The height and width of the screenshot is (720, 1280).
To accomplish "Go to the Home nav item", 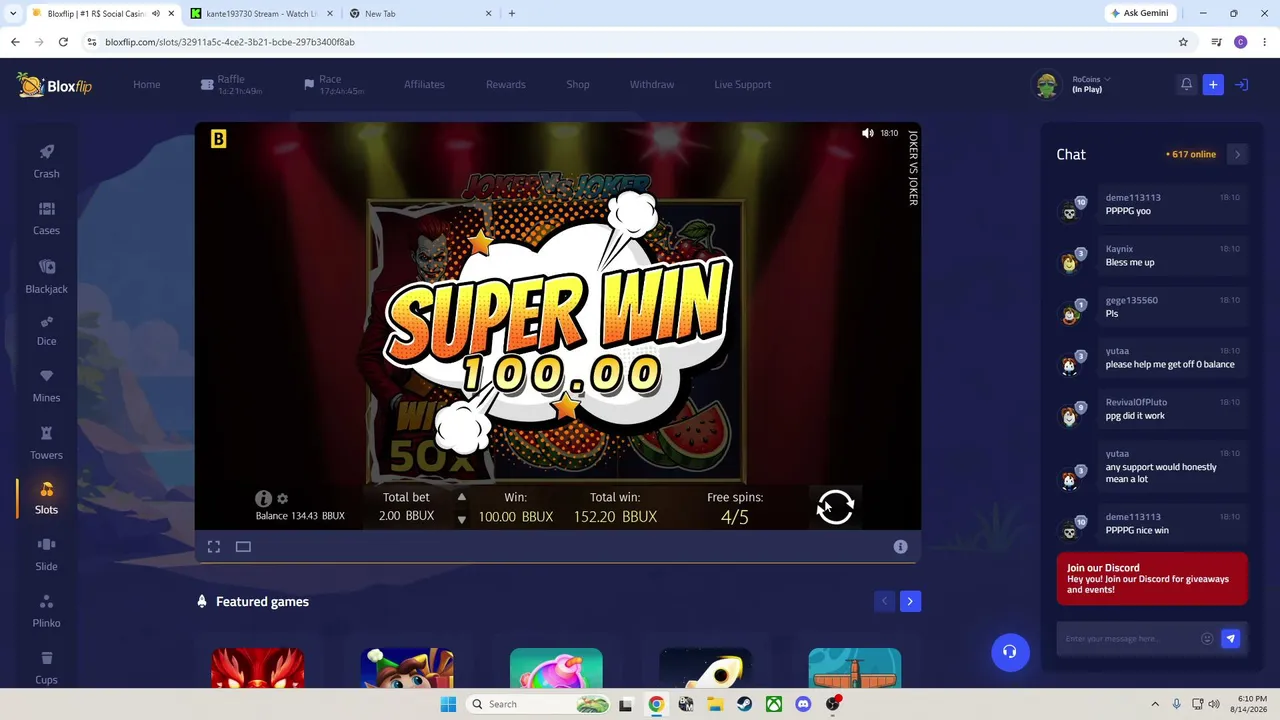I will tap(147, 85).
